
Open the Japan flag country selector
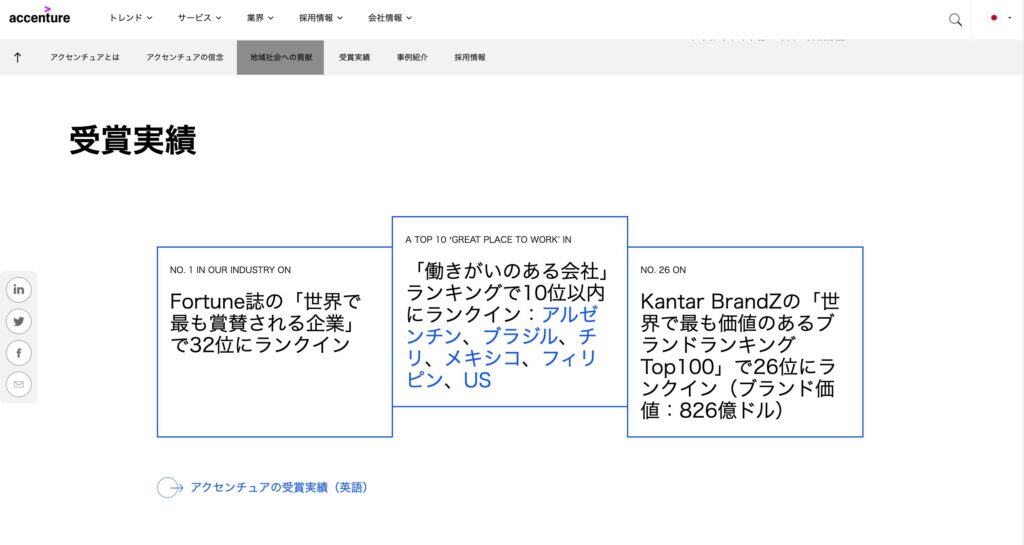[997, 18]
